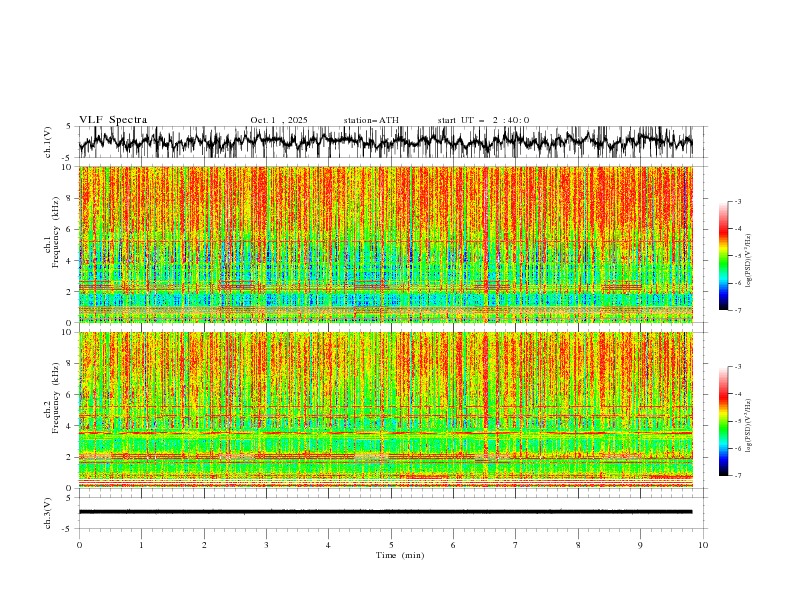Click the "station=ATH" label

tap(371, 120)
